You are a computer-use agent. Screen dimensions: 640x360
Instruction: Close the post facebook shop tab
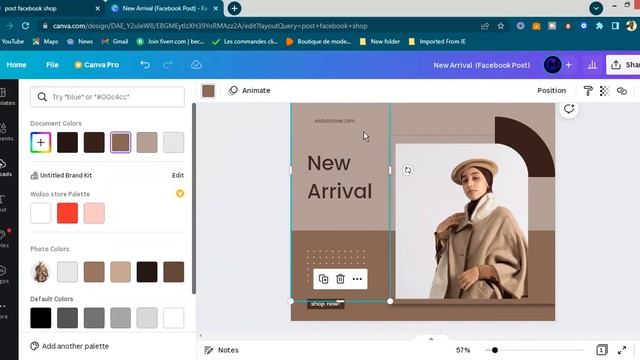[98, 8]
